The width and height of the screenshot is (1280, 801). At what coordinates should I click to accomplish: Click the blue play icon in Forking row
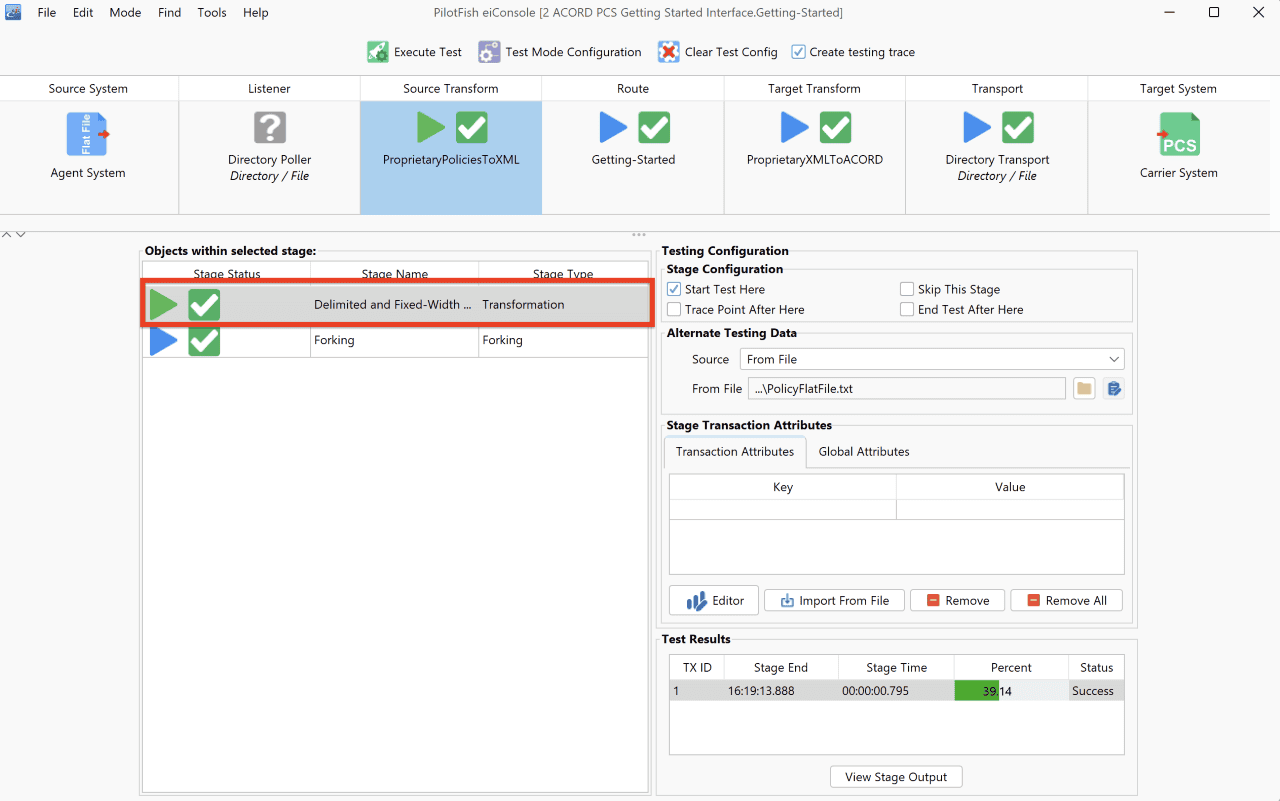tap(164, 340)
